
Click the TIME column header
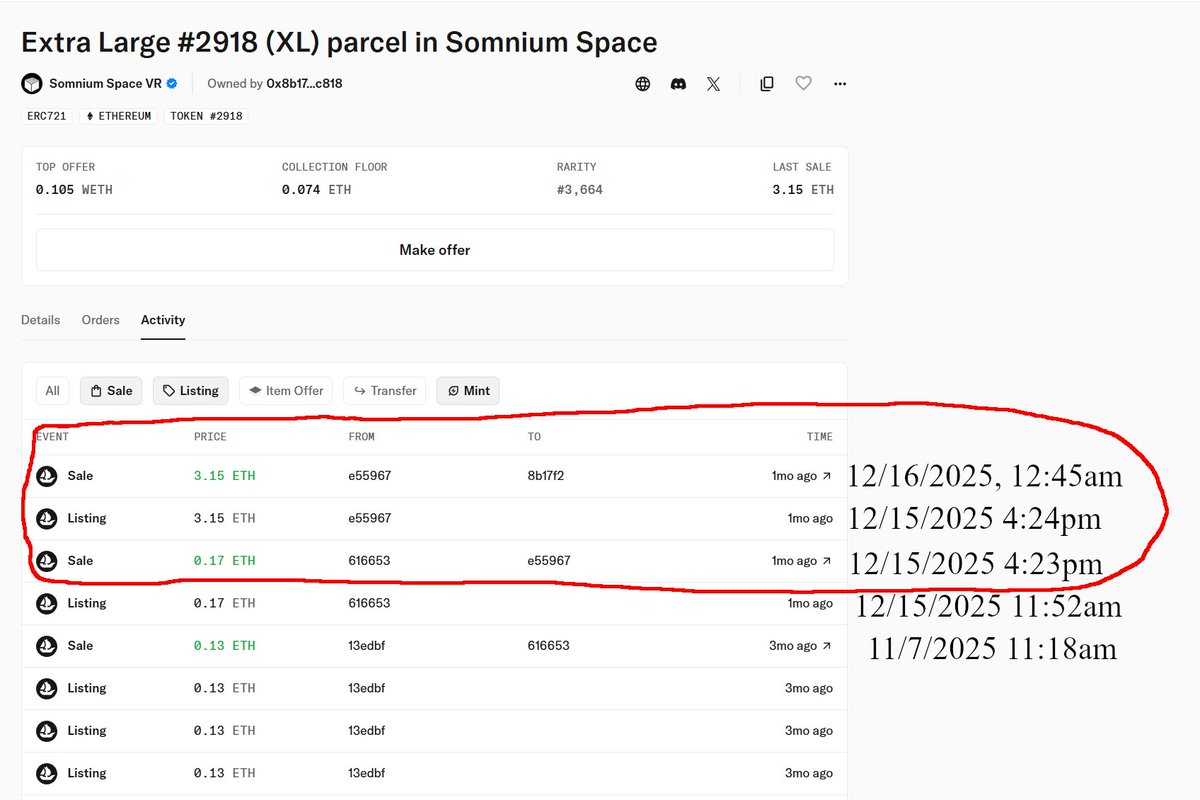coord(820,437)
